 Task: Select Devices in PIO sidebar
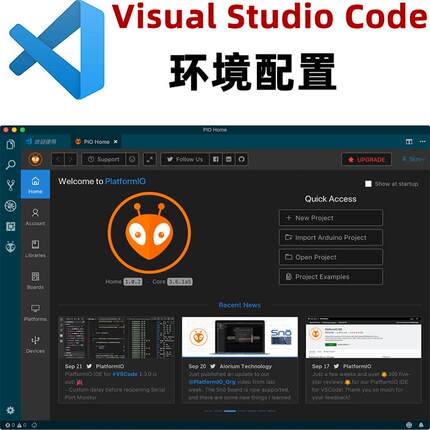pyautogui.click(x=35, y=345)
